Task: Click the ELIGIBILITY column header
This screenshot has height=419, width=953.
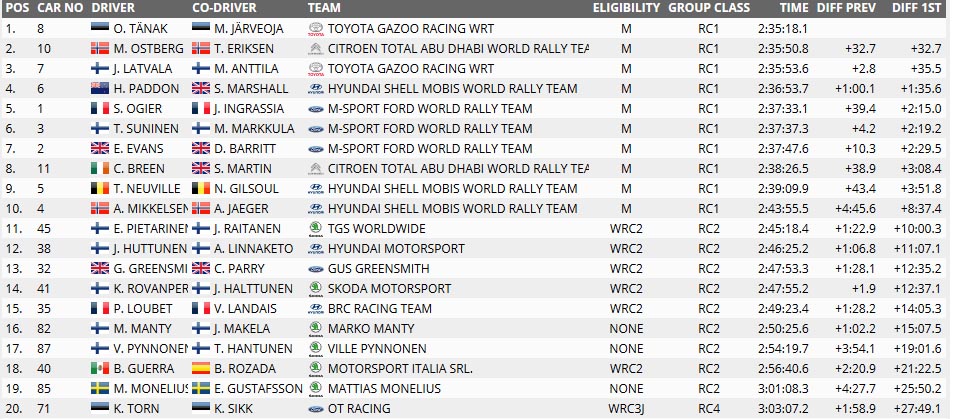Action: pyautogui.click(x=626, y=8)
